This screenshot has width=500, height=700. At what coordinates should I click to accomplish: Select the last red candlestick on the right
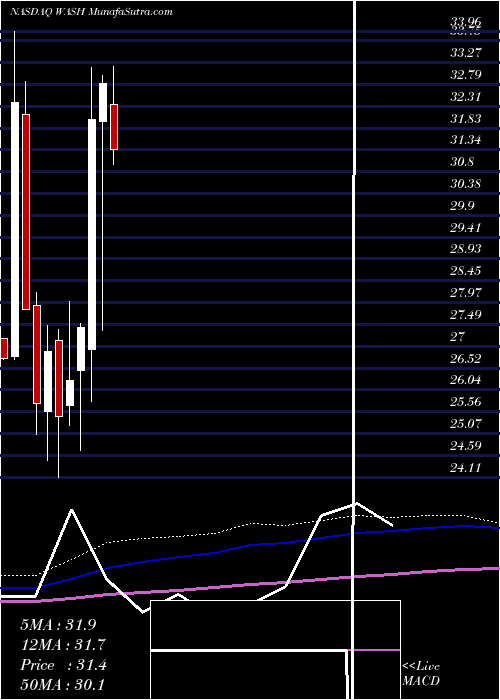point(114,127)
